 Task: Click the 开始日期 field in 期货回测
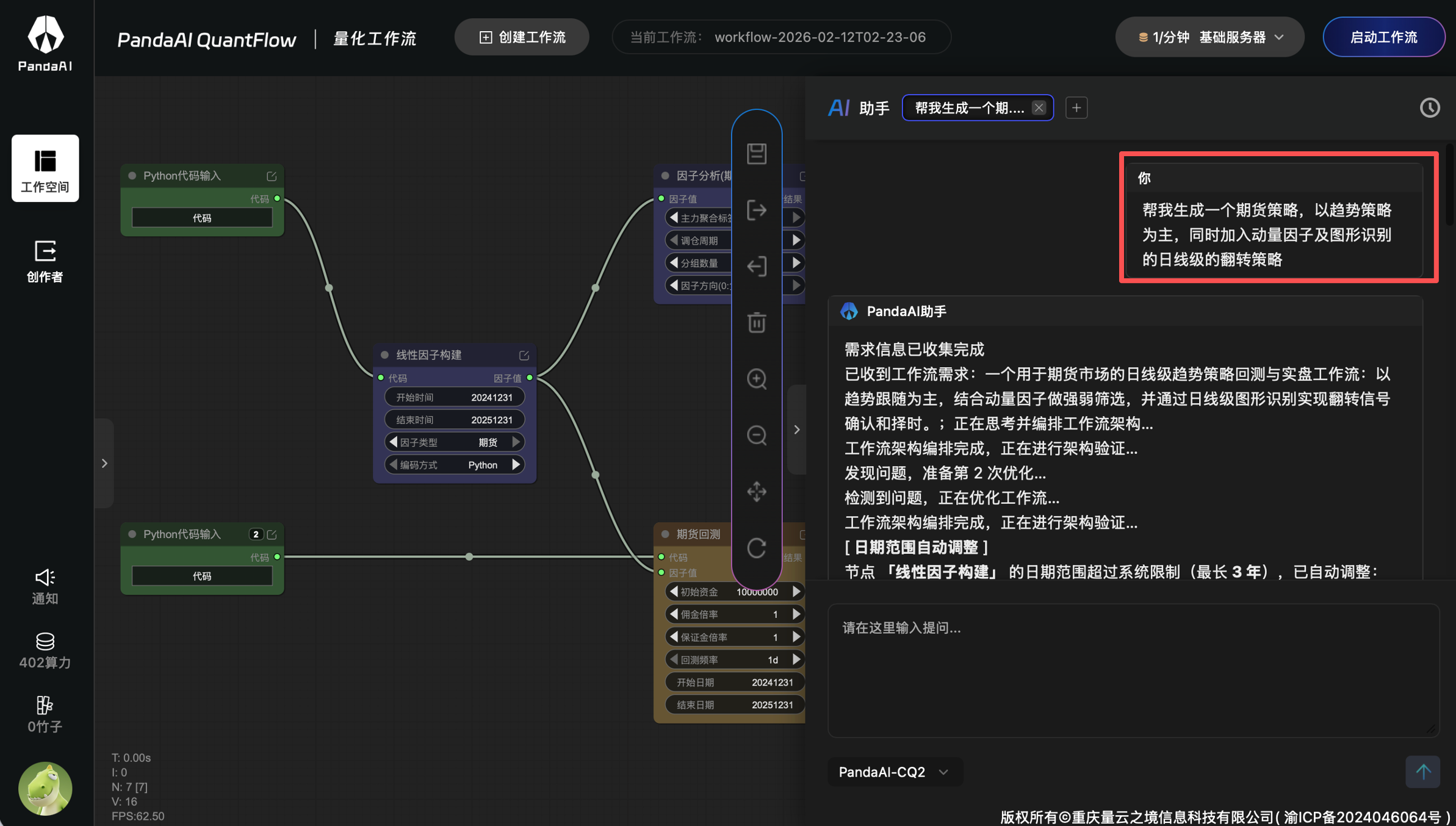click(735, 682)
